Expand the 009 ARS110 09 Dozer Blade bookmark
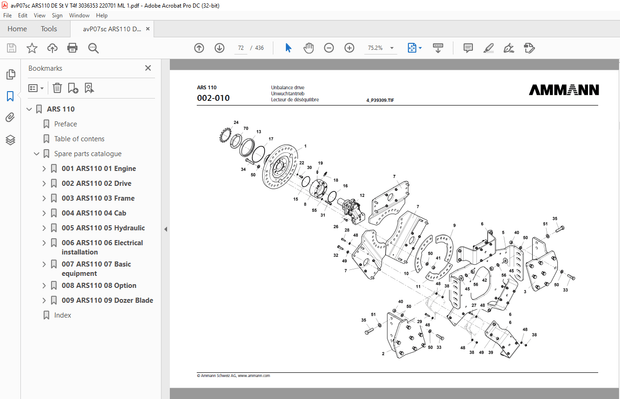The height and width of the screenshot is (399, 620). point(44,300)
